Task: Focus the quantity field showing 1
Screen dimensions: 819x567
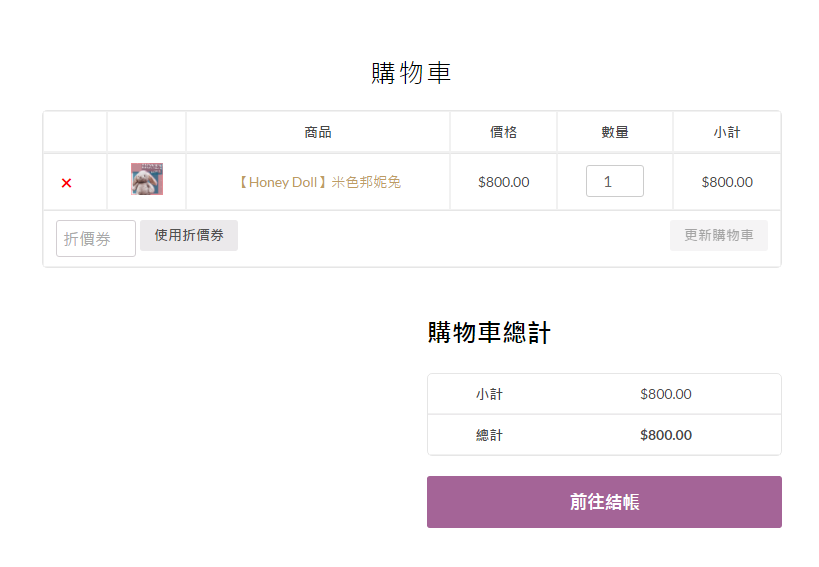Action: click(614, 181)
